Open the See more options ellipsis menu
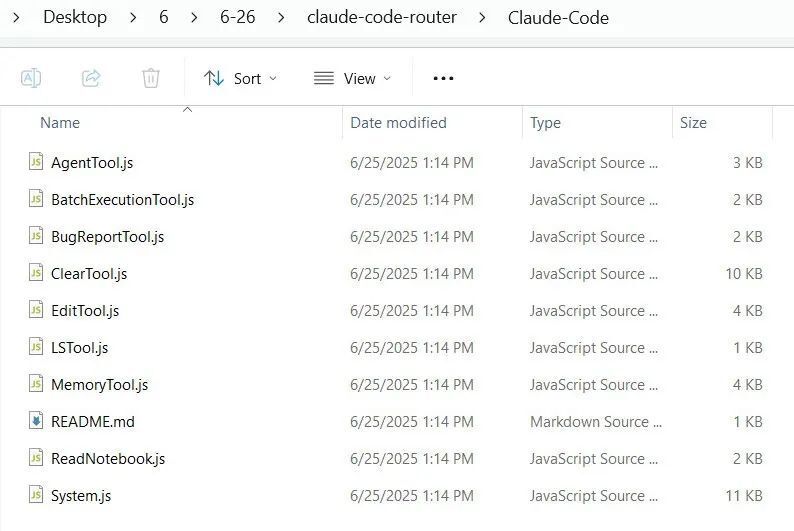The image size is (794, 531). coord(443,78)
